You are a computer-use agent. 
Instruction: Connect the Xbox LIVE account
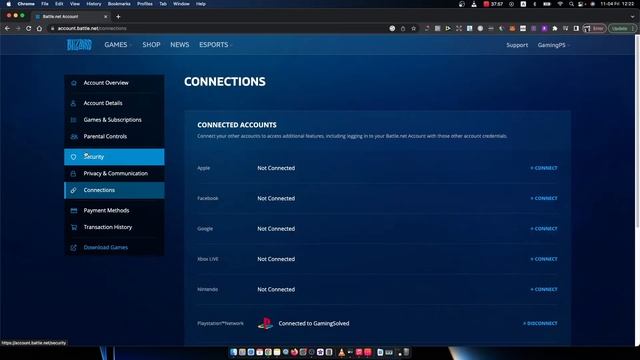tap(544, 259)
